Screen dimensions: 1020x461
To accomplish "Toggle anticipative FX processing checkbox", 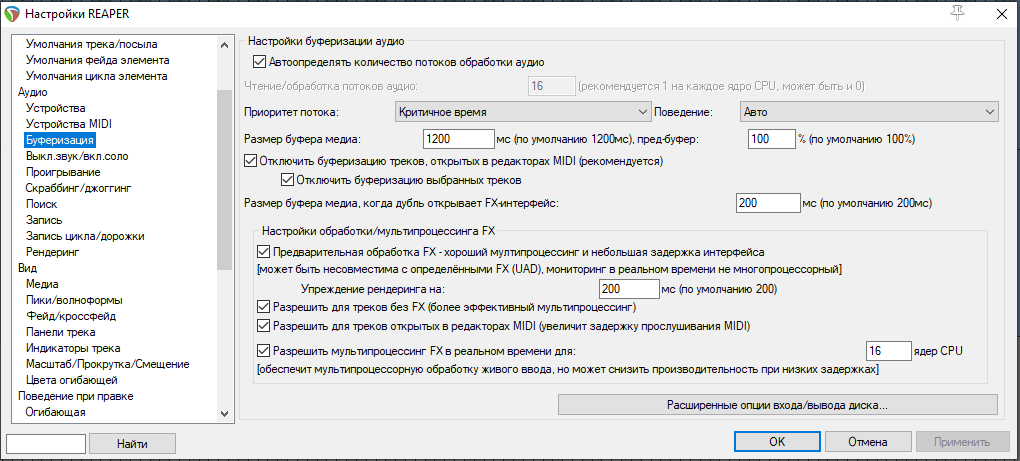I will click(x=264, y=252).
